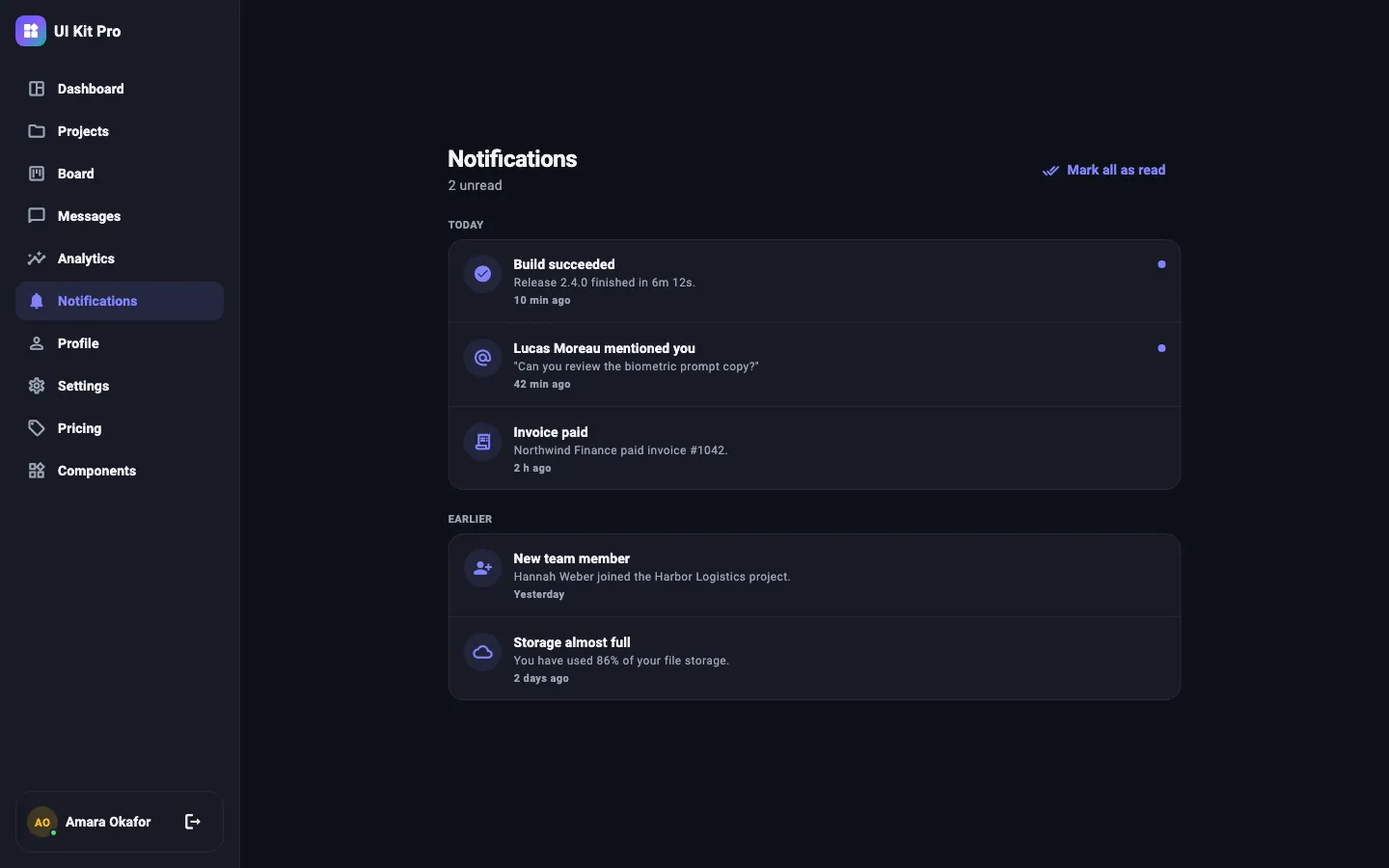Click the Components widgets icon
Viewport: 1389px width, 868px height.
tap(37, 471)
